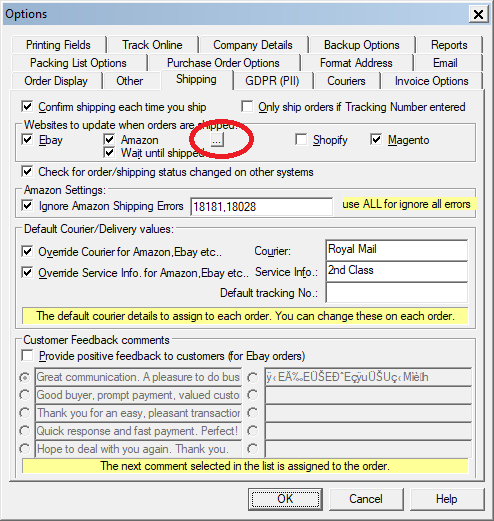Select the Good buyer feedback radio button

(x=25, y=395)
